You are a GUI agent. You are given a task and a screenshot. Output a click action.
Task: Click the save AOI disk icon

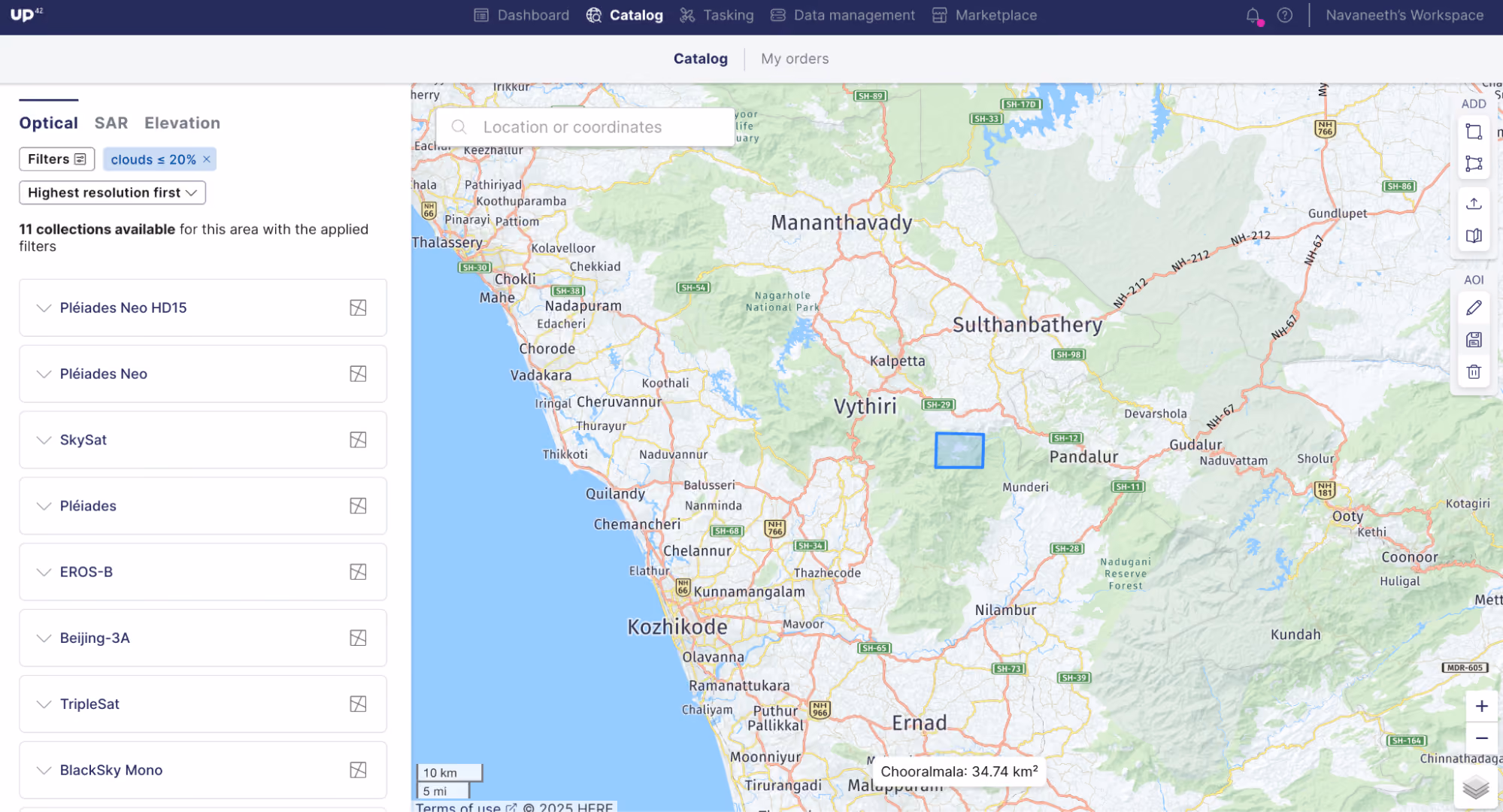click(1474, 340)
